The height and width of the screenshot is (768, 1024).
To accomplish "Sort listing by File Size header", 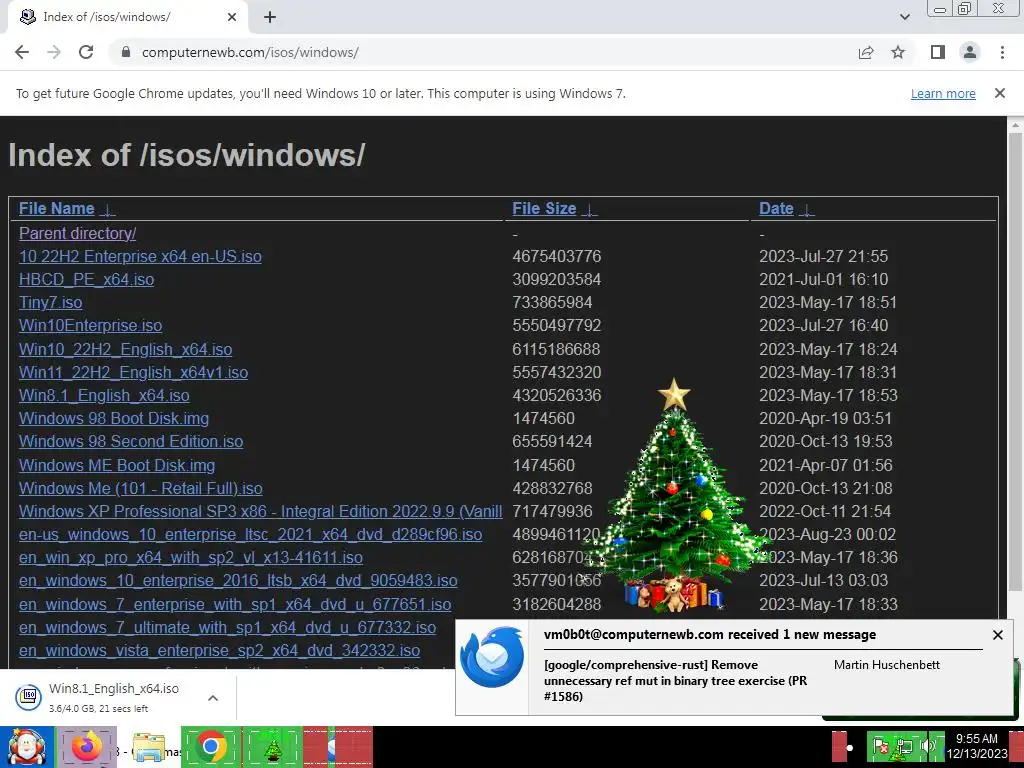I will pos(544,208).
